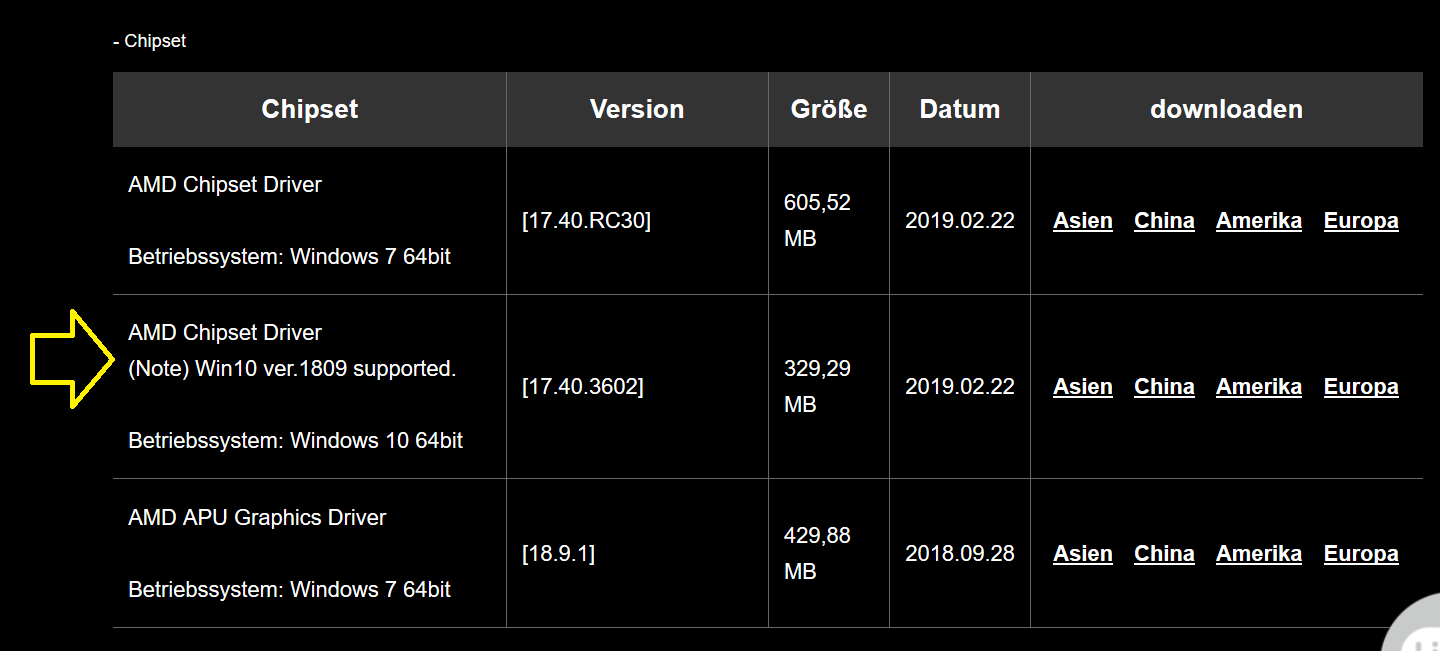This screenshot has width=1440, height=651.
Task: Click Asien link for Windows 10 chipset driver
Action: click(x=1082, y=387)
